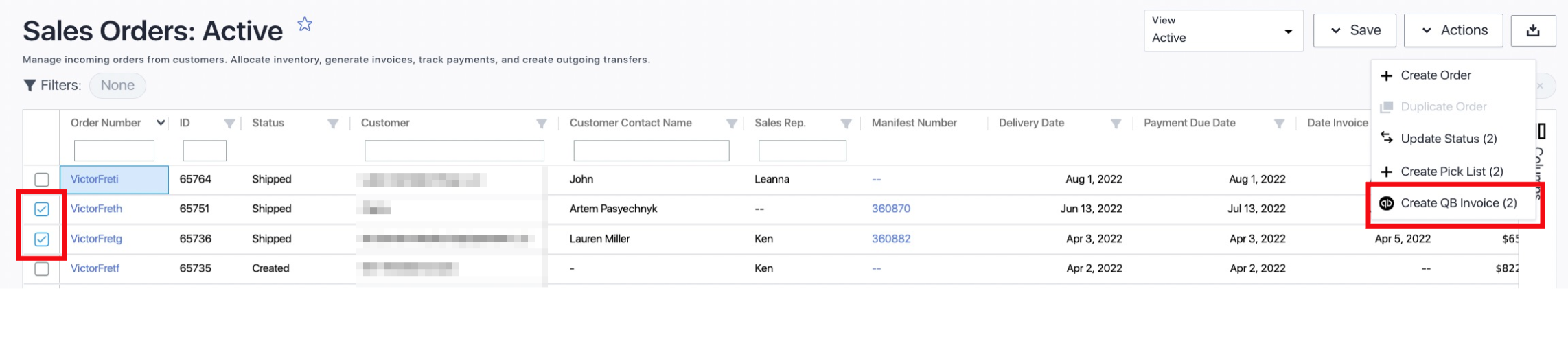Open the VictorFretf order link

click(x=95, y=268)
